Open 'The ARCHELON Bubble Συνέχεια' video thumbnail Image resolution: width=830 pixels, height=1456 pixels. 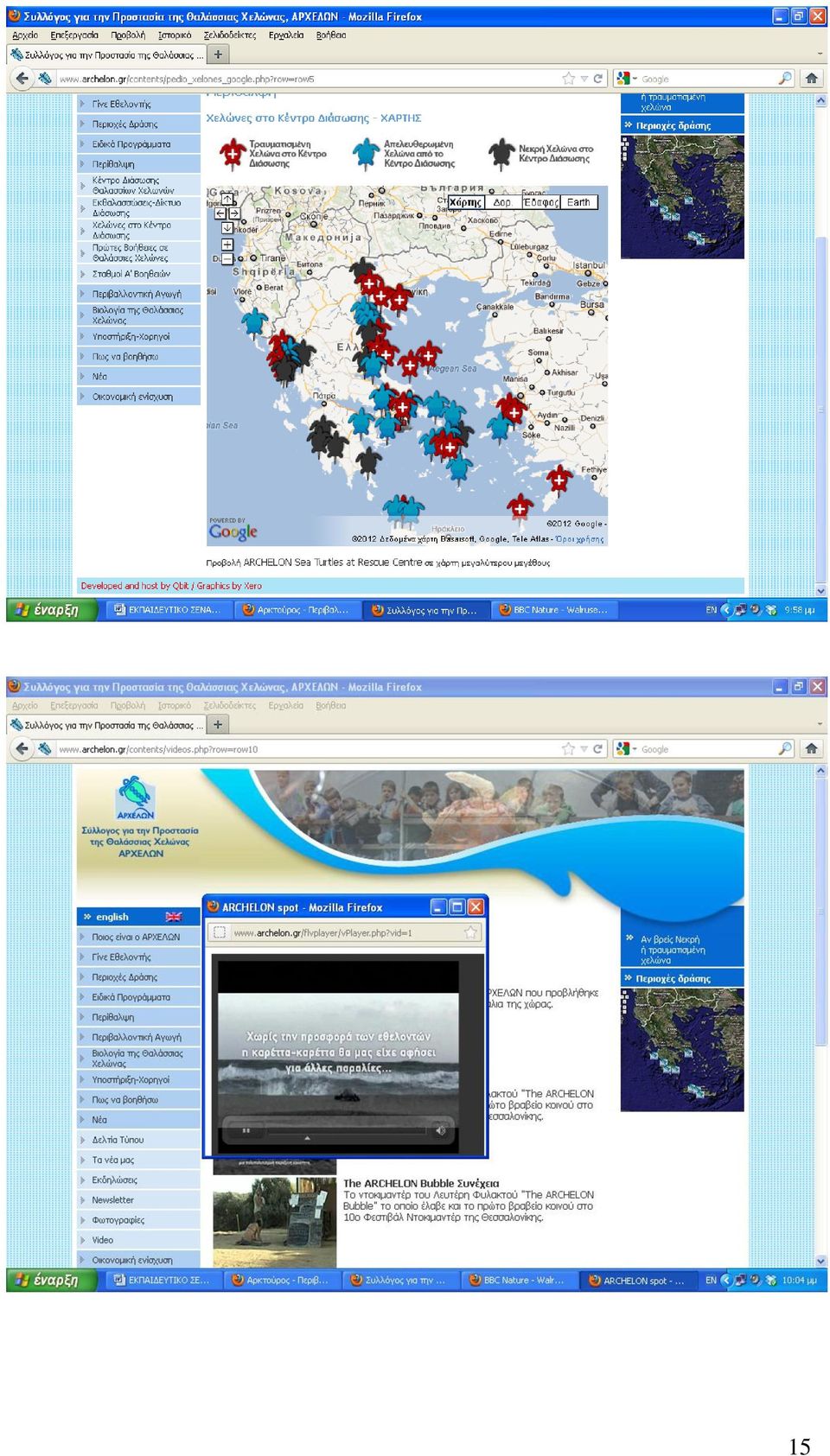coord(274,1222)
